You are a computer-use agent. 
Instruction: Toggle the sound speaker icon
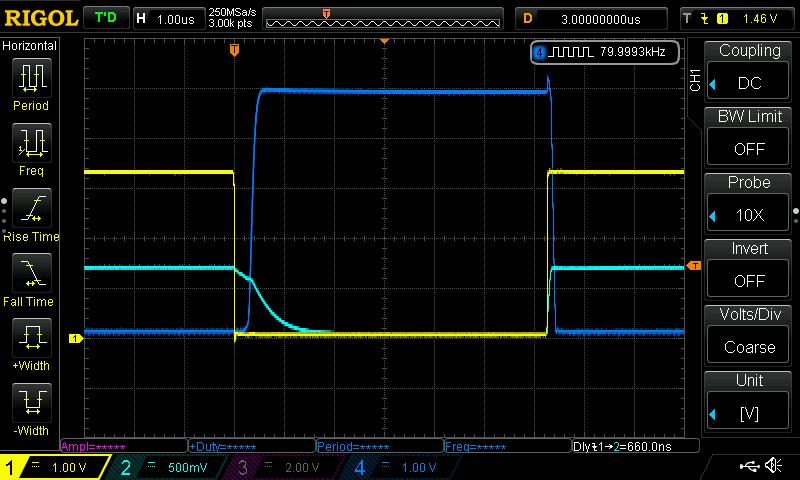click(773, 466)
